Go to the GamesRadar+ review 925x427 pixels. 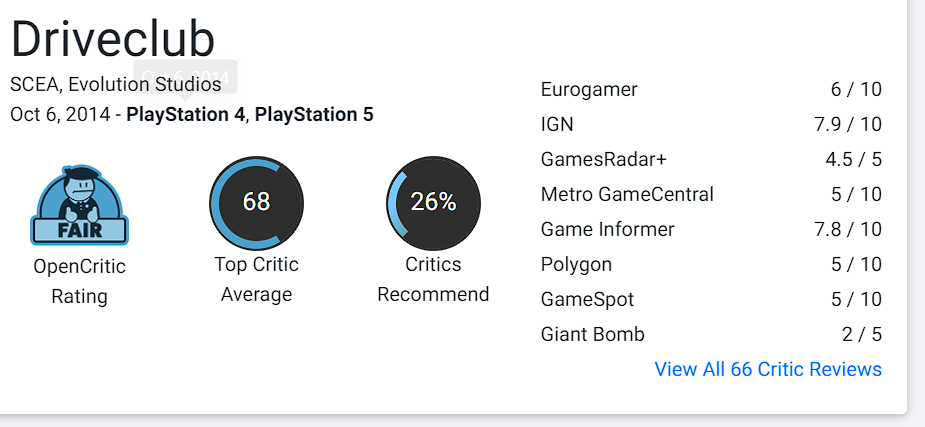coord(603,159)
